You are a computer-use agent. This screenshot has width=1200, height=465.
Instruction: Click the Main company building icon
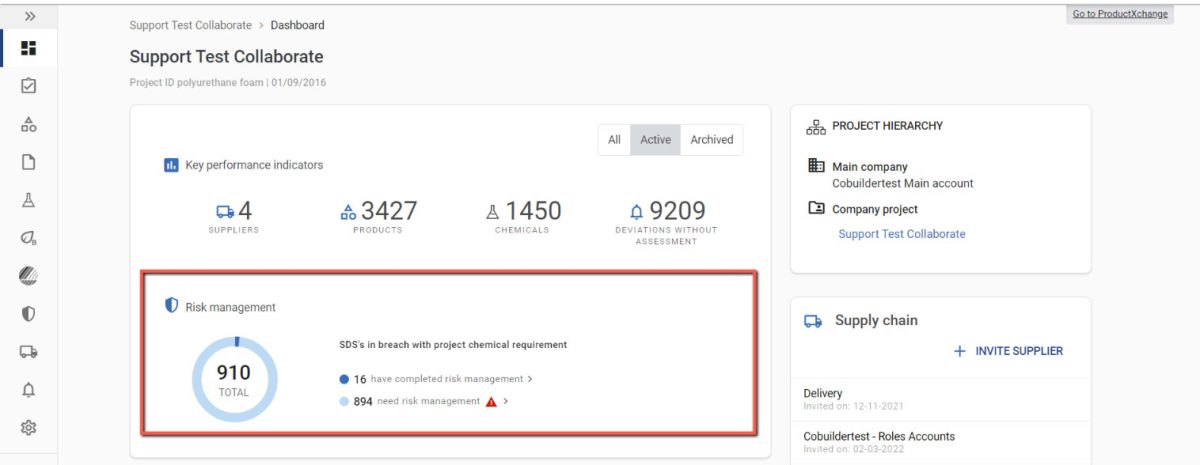[816, 166]
